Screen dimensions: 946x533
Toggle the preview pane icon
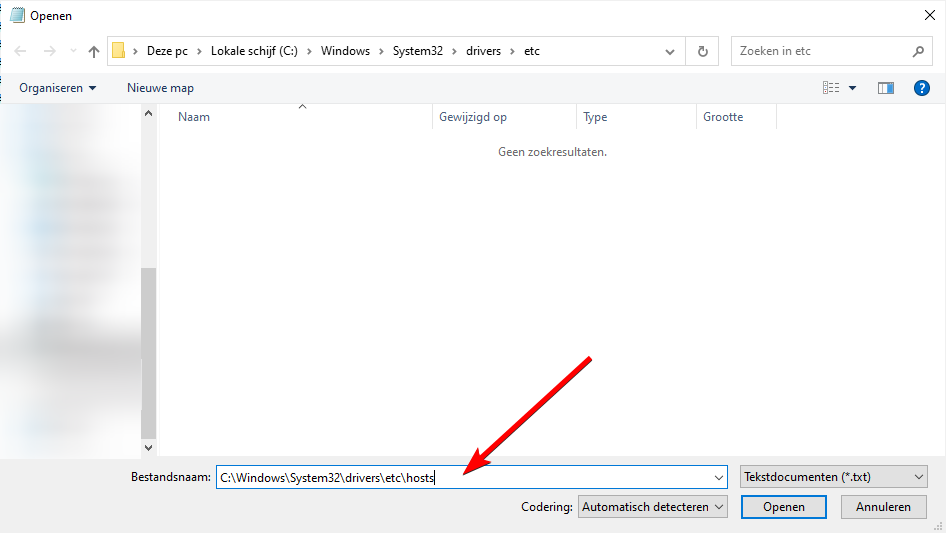(x=885, y=88)
